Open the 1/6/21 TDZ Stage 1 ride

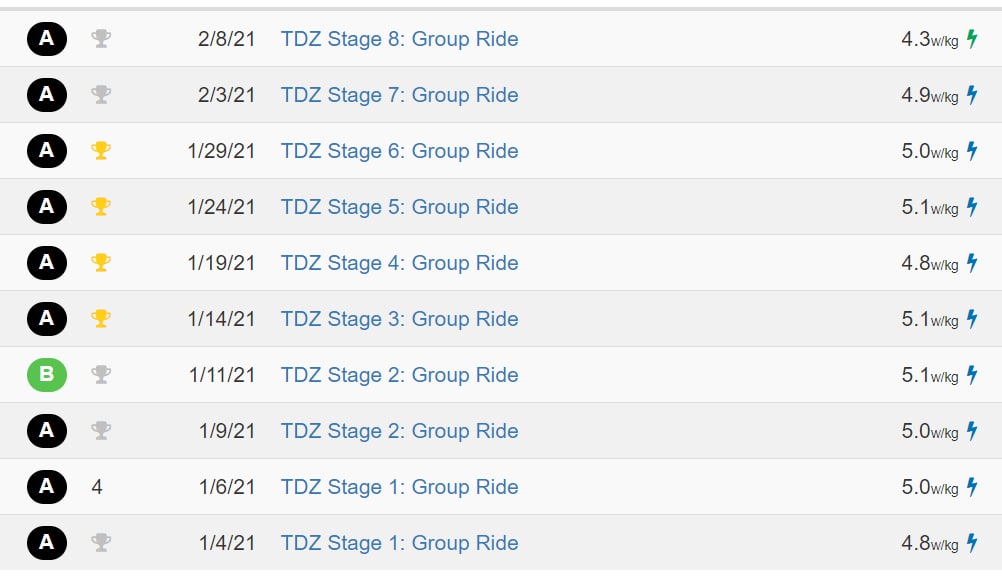click(x=399, y=487)
